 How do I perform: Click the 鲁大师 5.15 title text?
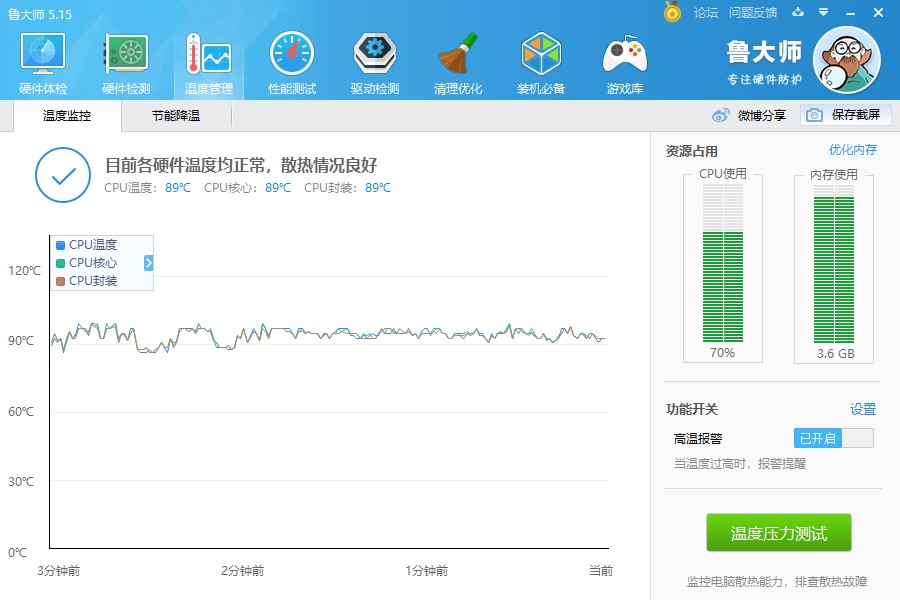[x=40, y=14]
